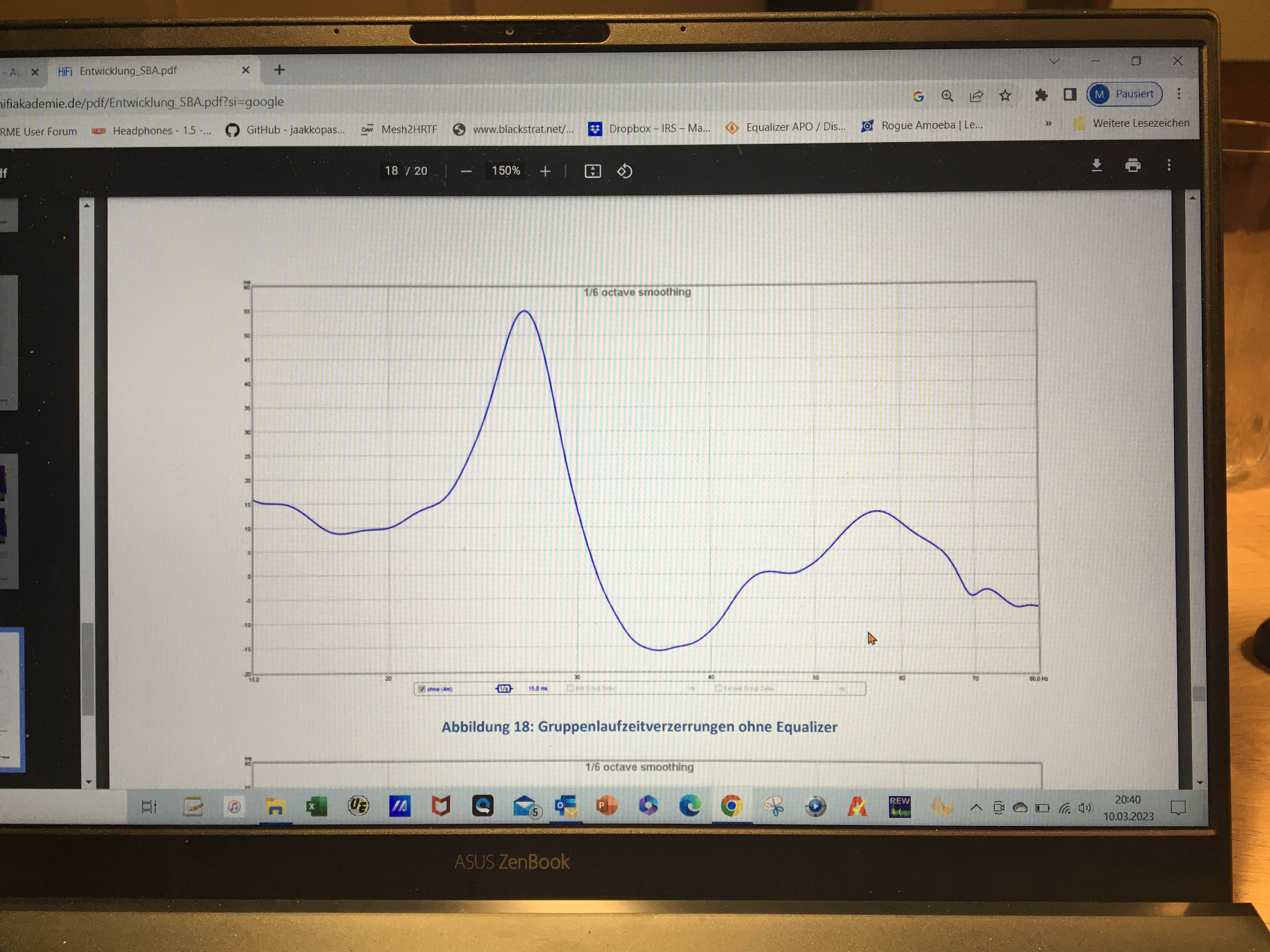This screenshot has height=952, width=1270.
Task: Click the page scrollbar up arrow
Action: coord(1193,197)
